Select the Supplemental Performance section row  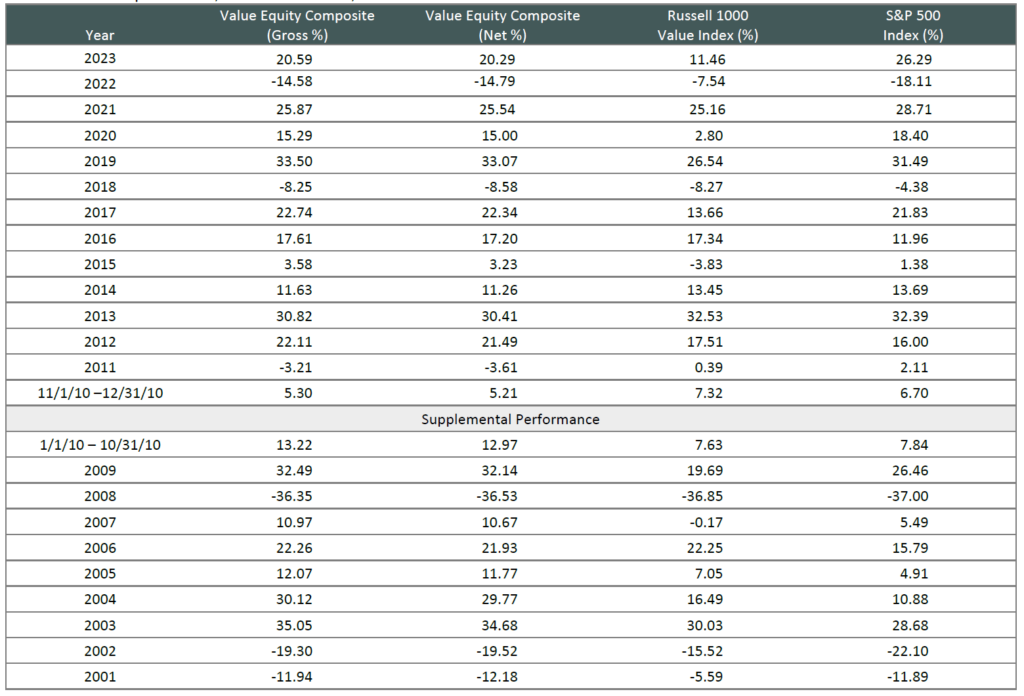pyautogui.click(x=510, y=419)
